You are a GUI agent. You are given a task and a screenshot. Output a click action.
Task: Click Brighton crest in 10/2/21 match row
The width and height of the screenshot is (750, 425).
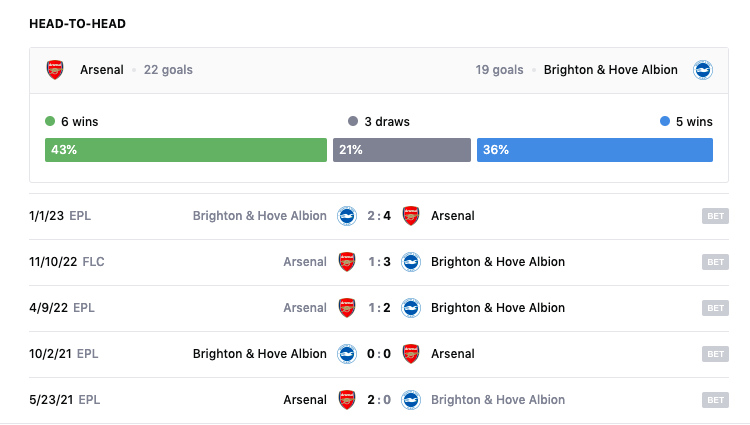click(x=346, y=354)
